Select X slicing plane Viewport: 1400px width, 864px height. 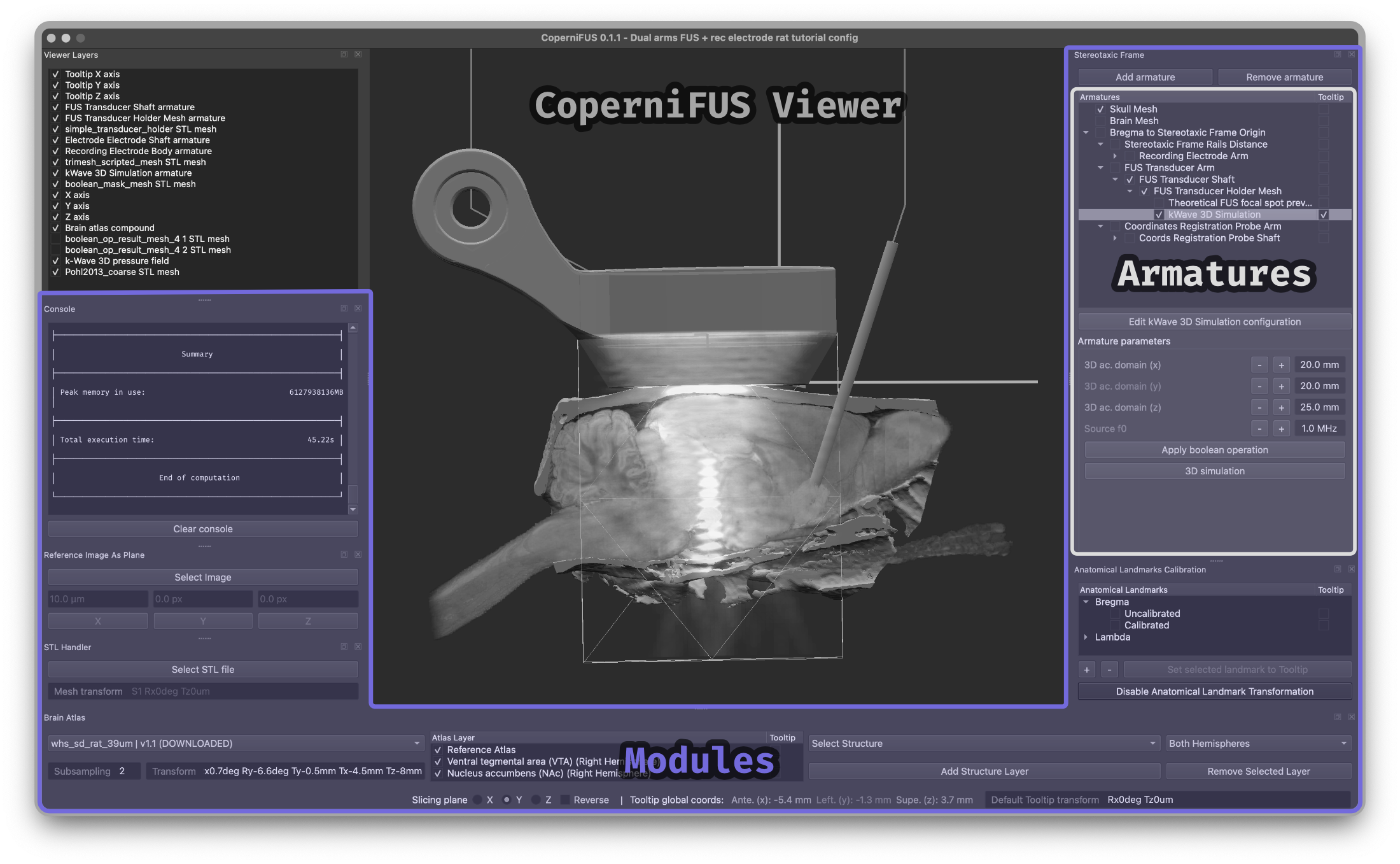[477, 800]
